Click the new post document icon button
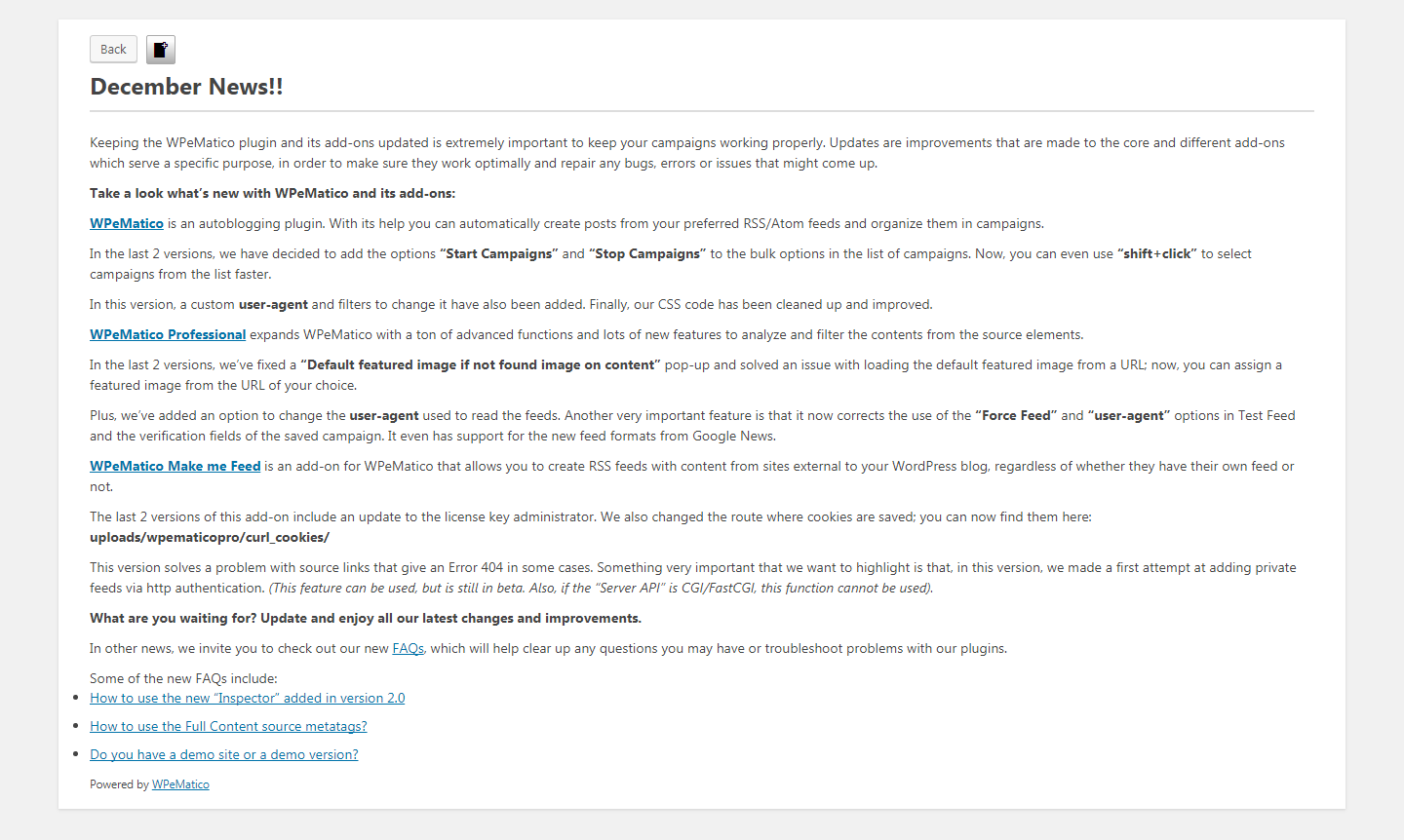 click(161, 50)
